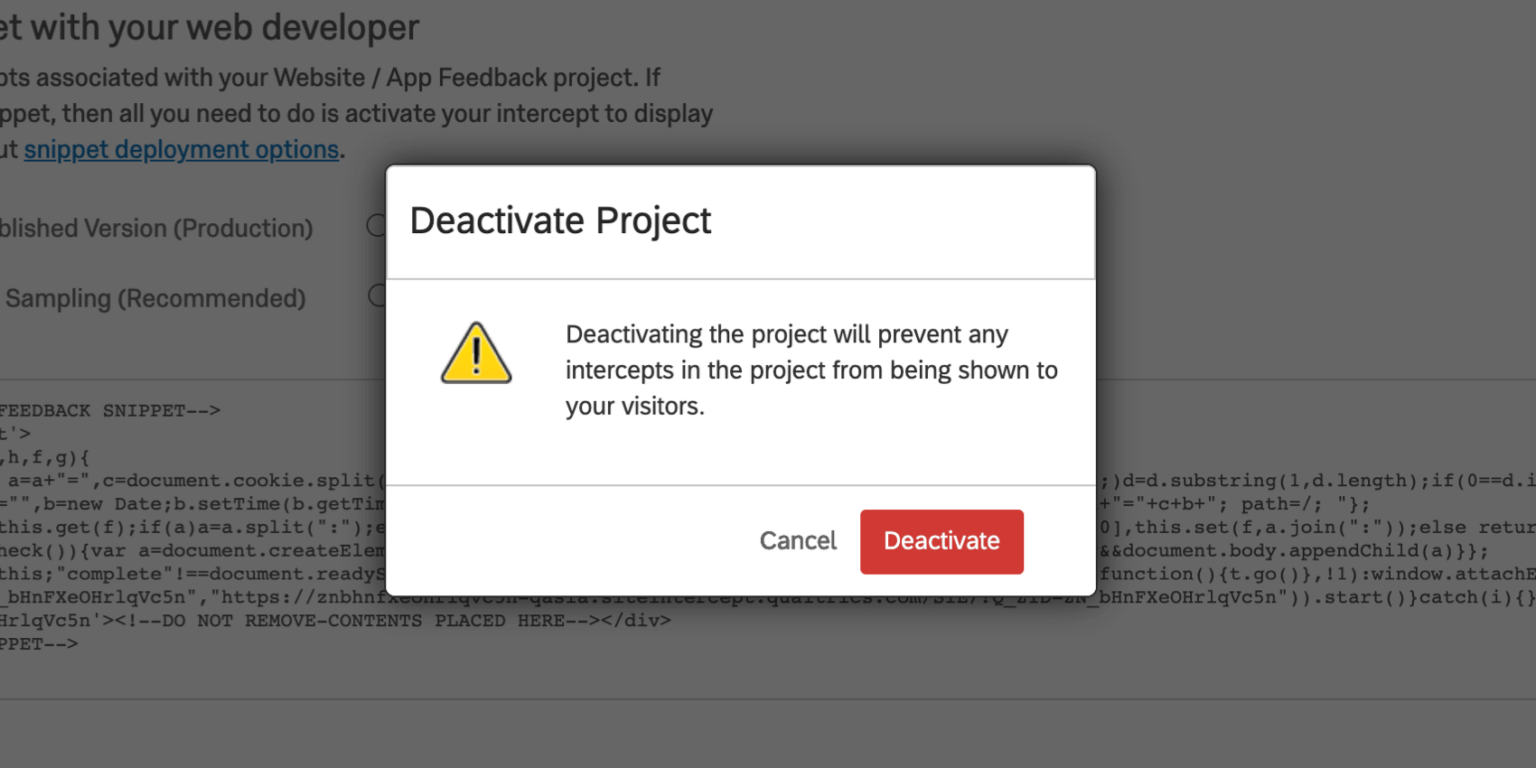The image size is (1536, 768).
Task: Select the Published Version (Production) radio button
Action: click(x=378, y=225)
